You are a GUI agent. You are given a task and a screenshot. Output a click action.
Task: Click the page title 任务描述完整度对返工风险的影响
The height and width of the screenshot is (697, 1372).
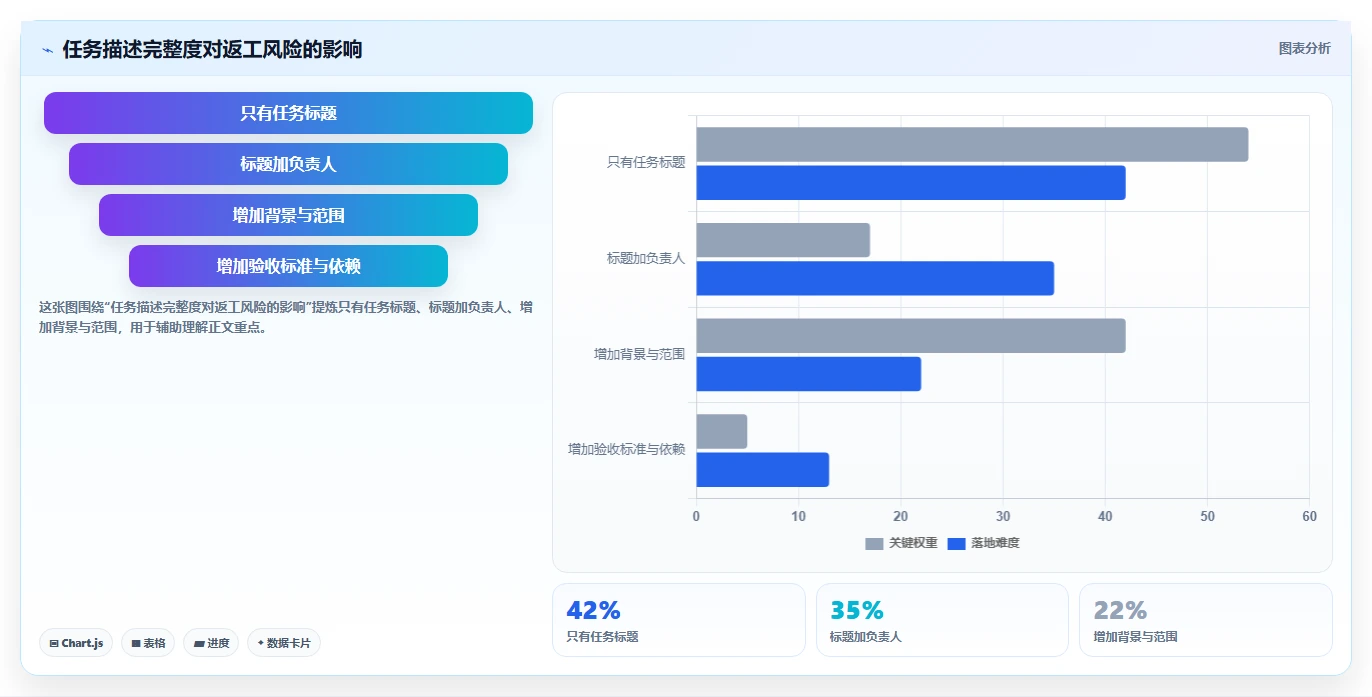[x=212, y=49]
